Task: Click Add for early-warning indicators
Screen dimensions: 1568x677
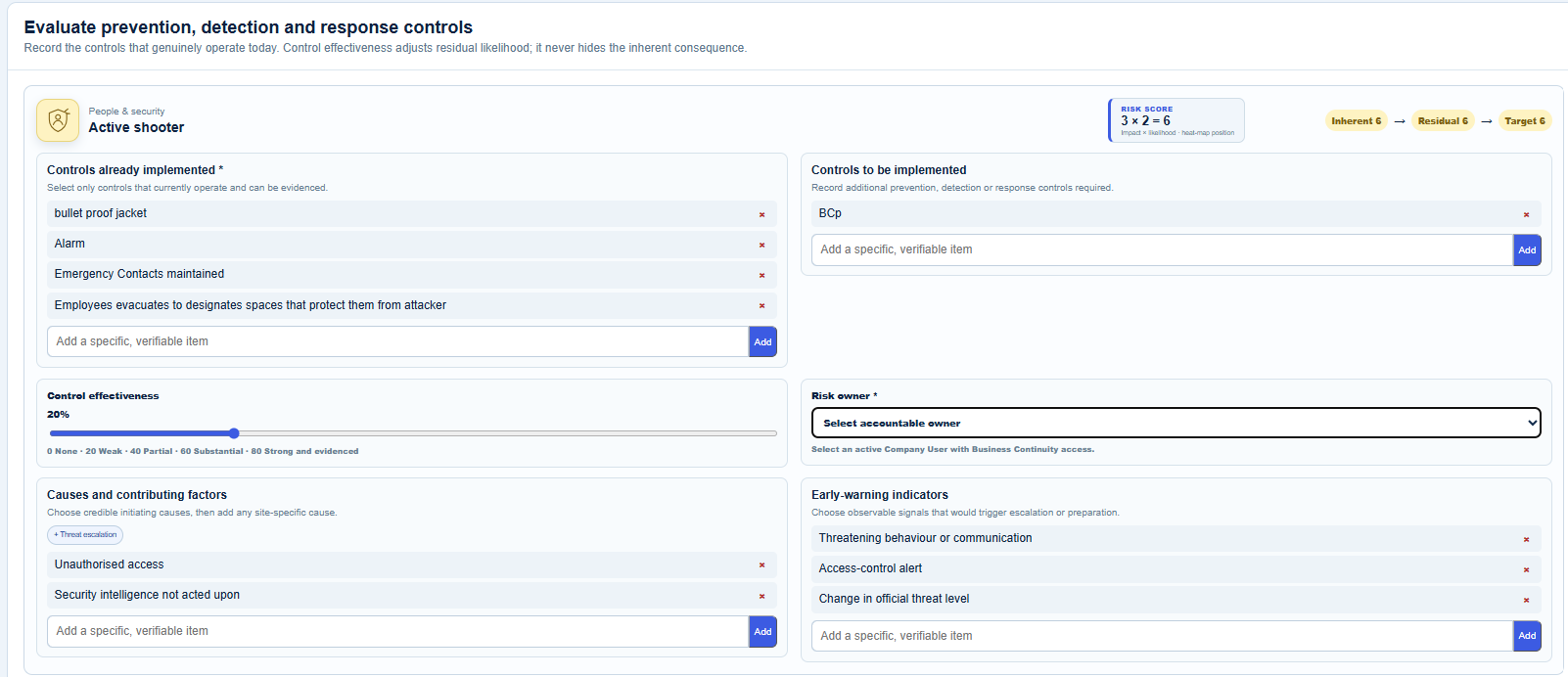Action: tap(1527, 636)
